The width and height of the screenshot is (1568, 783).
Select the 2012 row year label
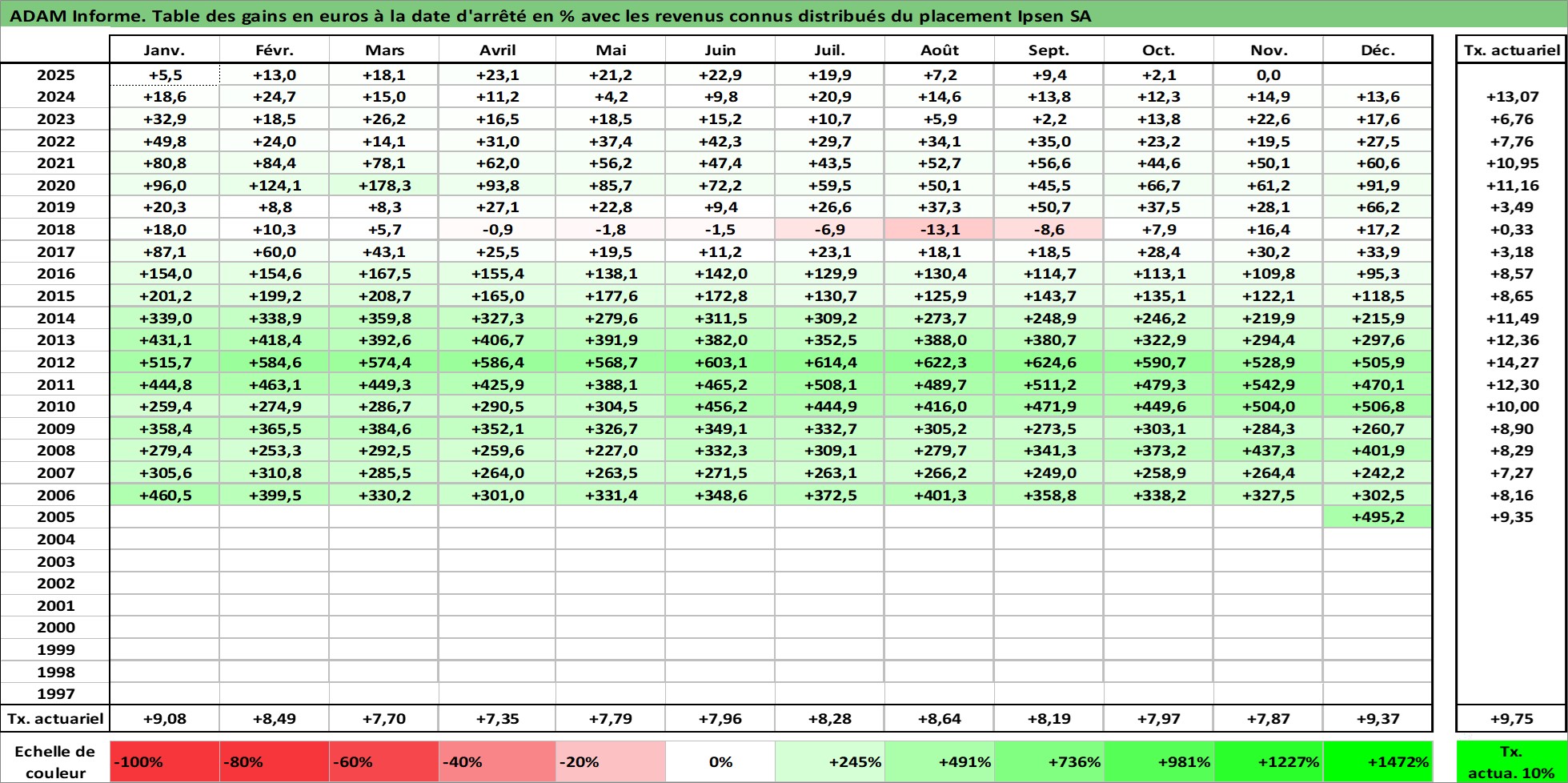click(56, 362)
